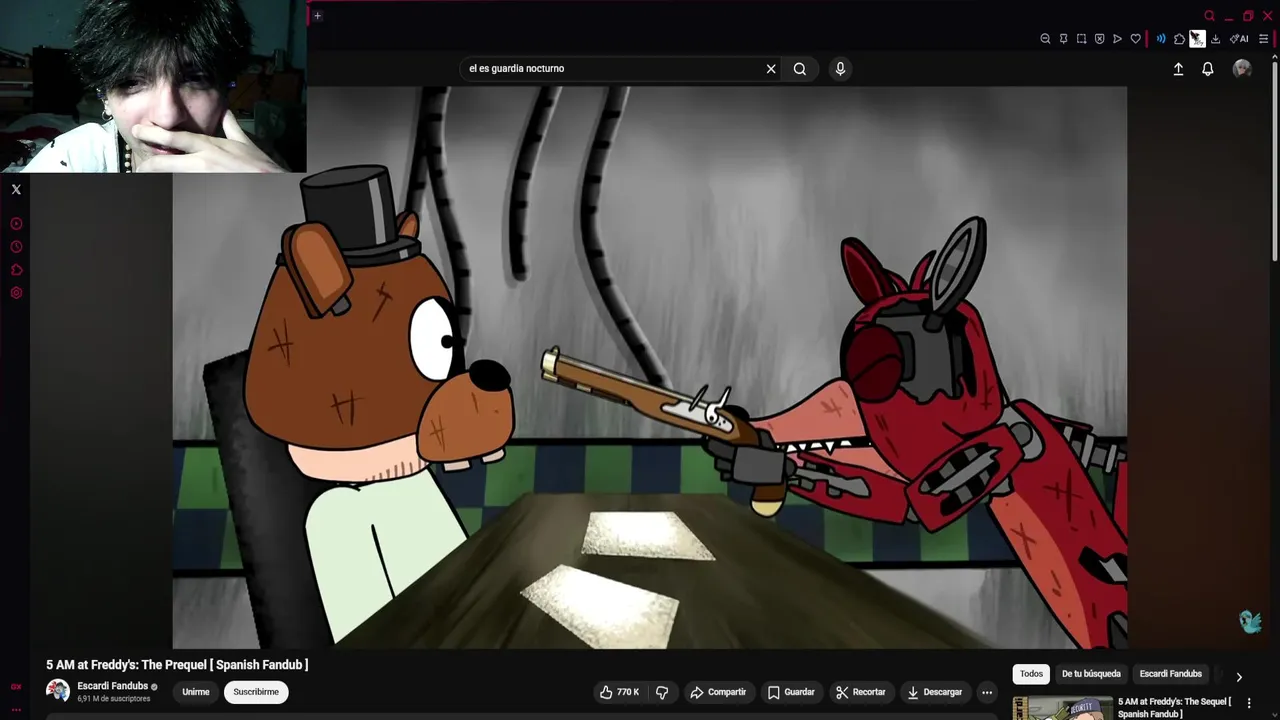Click the white bird extension icon
The image size is (1280, 720).
click(x=1197, y=39)
